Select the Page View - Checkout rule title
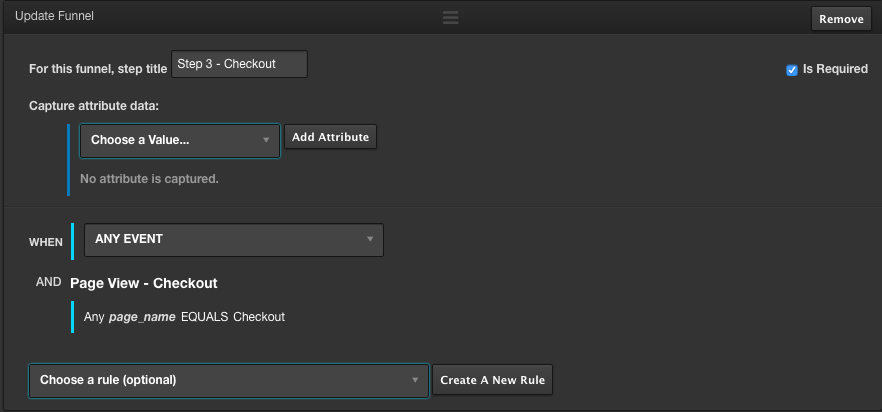 click(143, 283)
